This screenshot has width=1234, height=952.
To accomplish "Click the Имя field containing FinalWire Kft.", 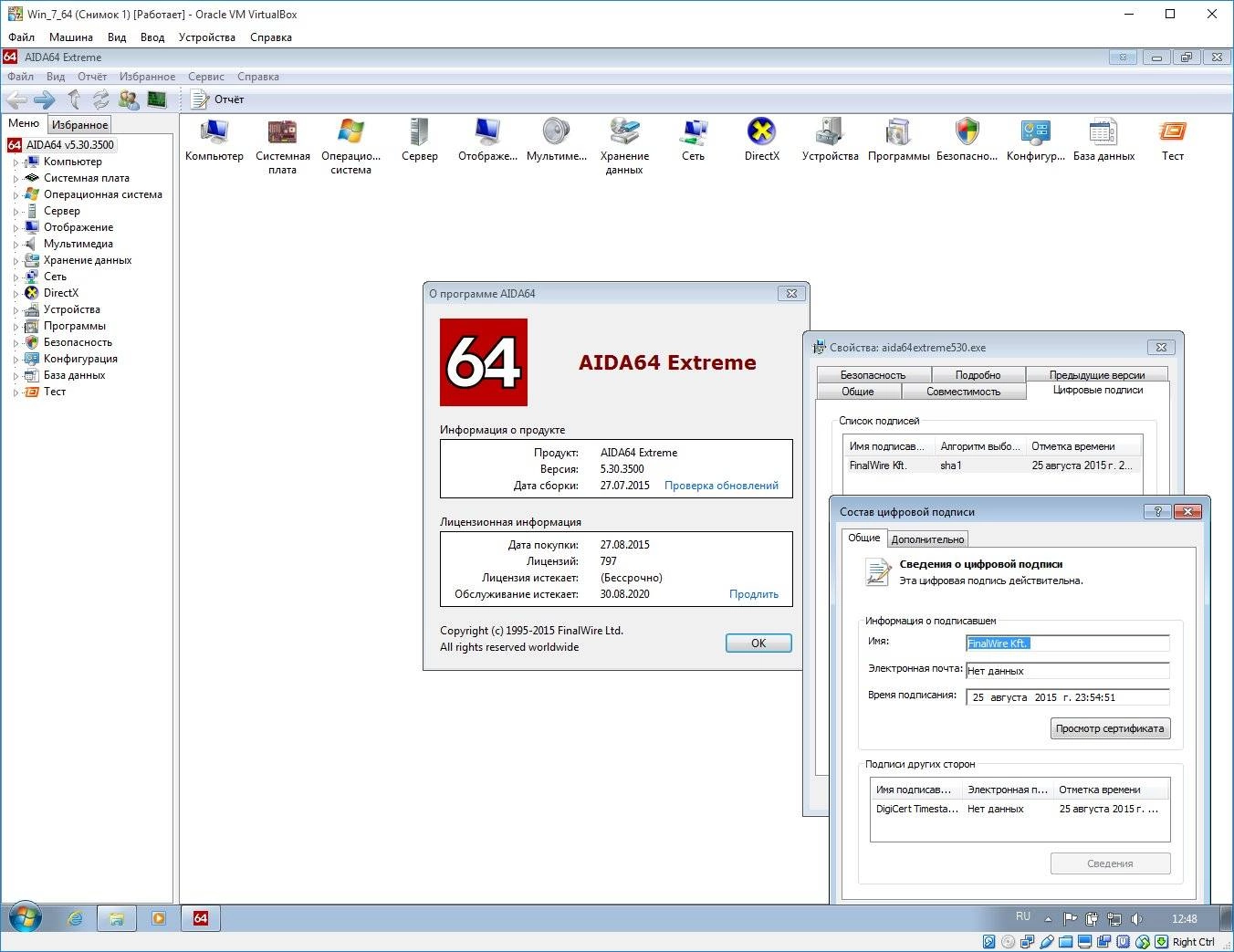I will coord(1067,643).
